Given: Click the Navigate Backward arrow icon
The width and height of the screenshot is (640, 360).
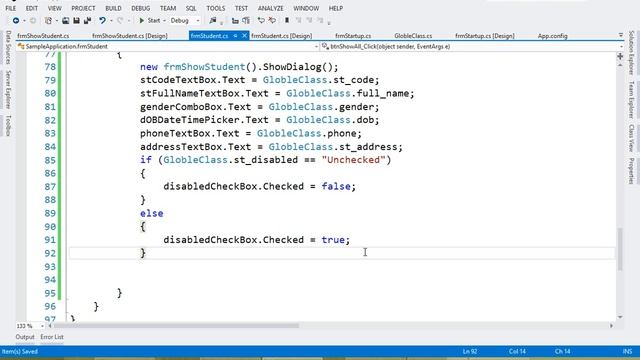Looking at the screenshot, I should 16,20.
